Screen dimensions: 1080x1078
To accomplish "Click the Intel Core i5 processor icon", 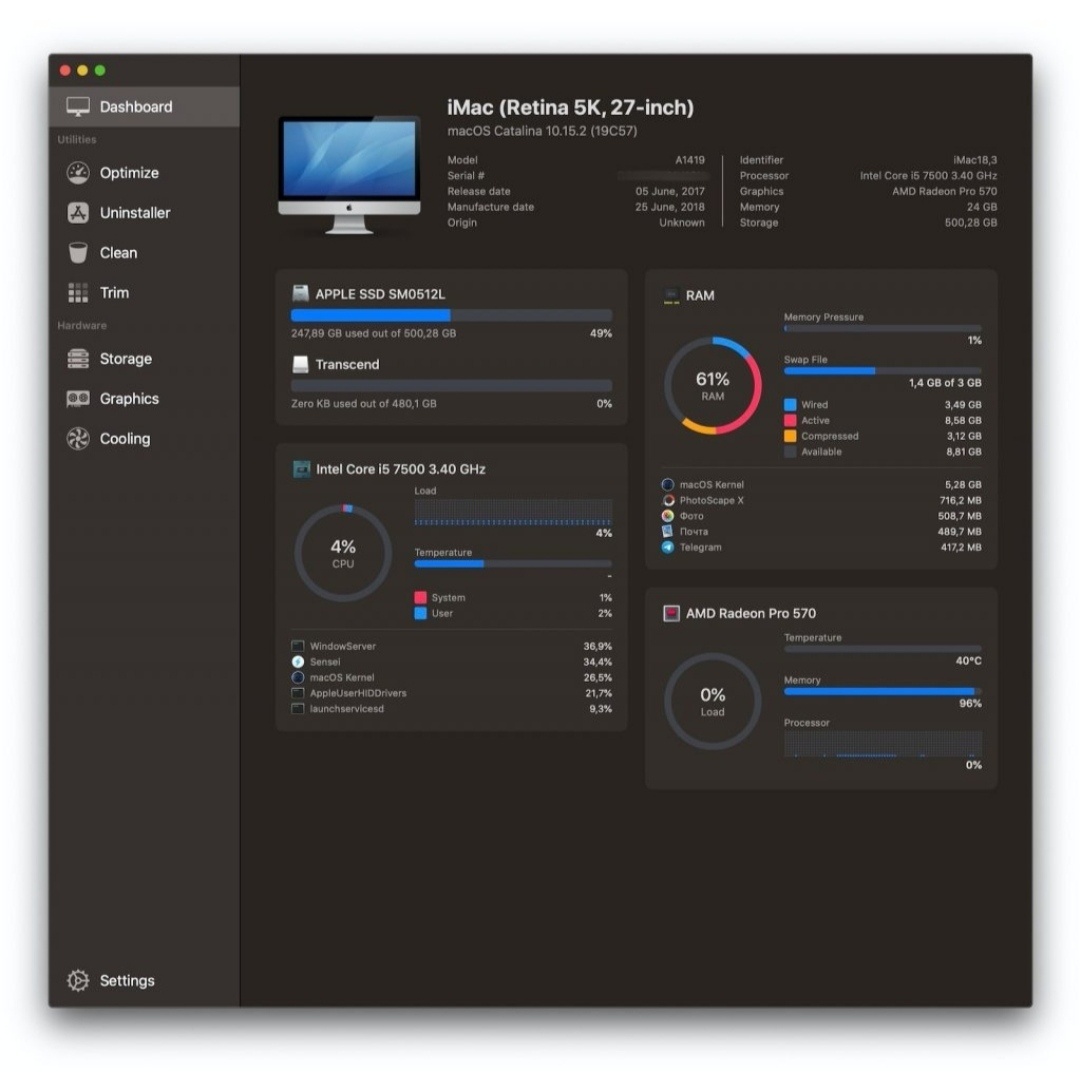I will pyautogui.click(x=302, y=469).
